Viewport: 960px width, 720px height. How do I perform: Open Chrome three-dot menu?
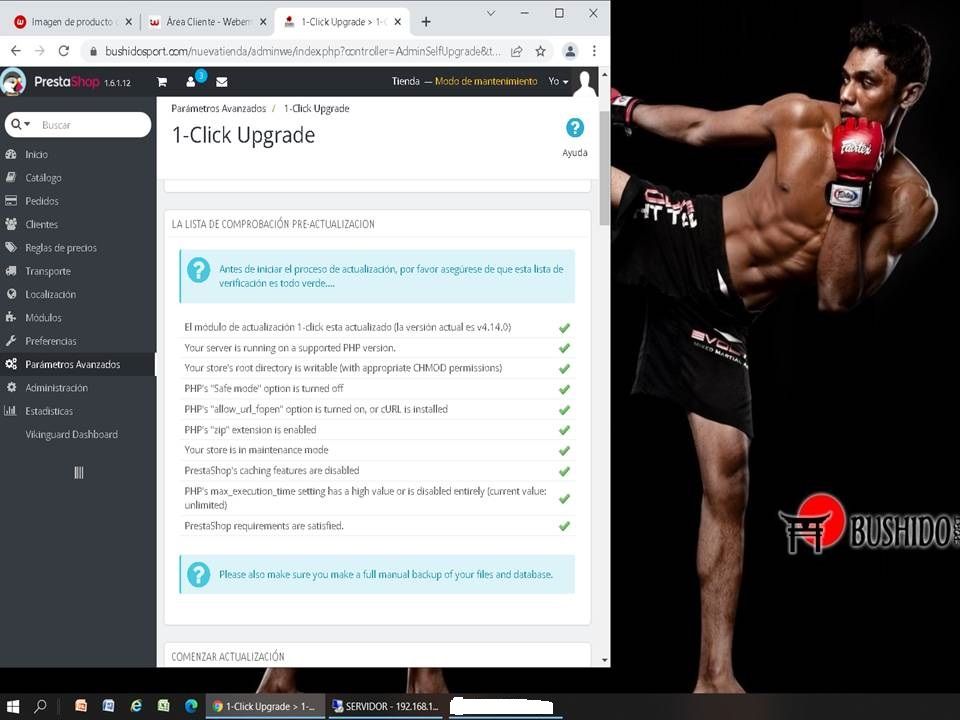pos(594,51)
